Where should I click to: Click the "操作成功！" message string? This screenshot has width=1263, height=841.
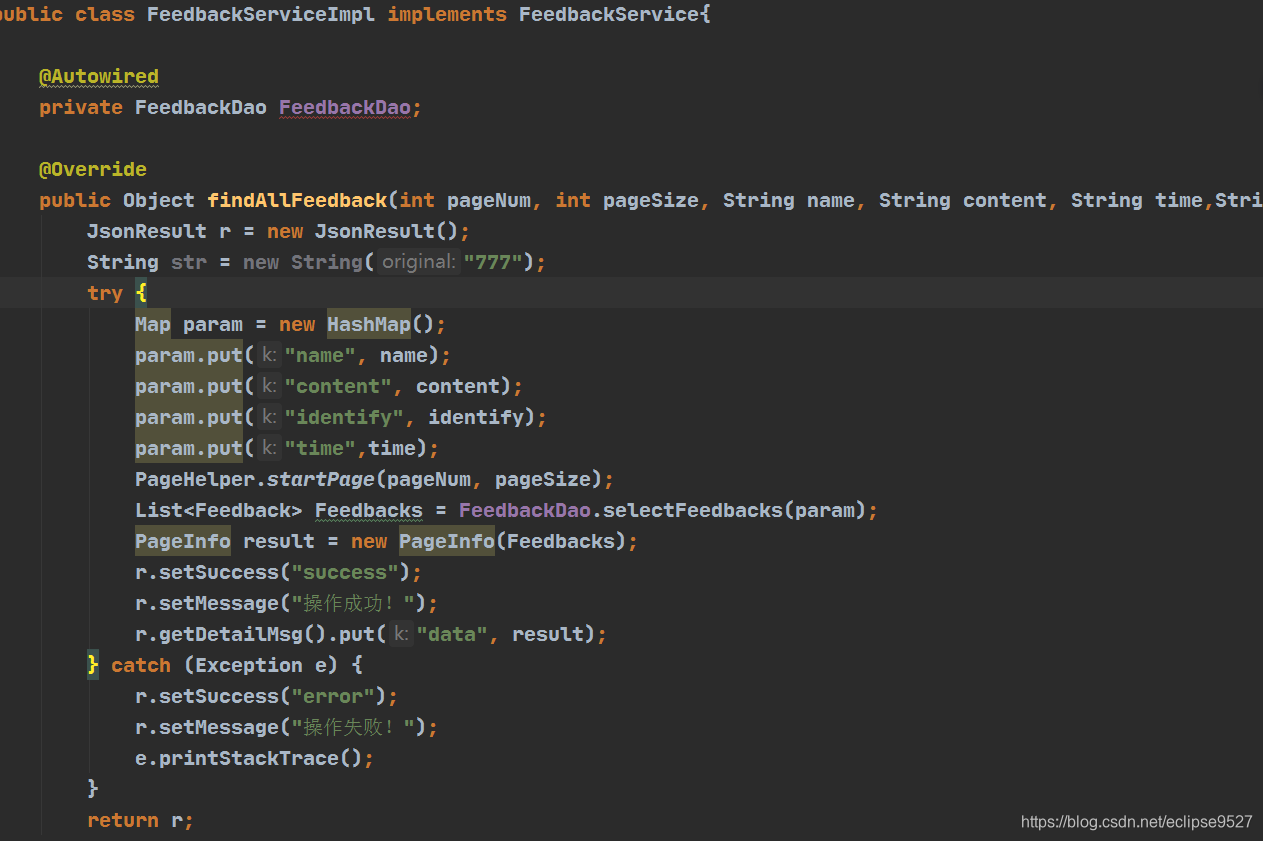[353, 603]
